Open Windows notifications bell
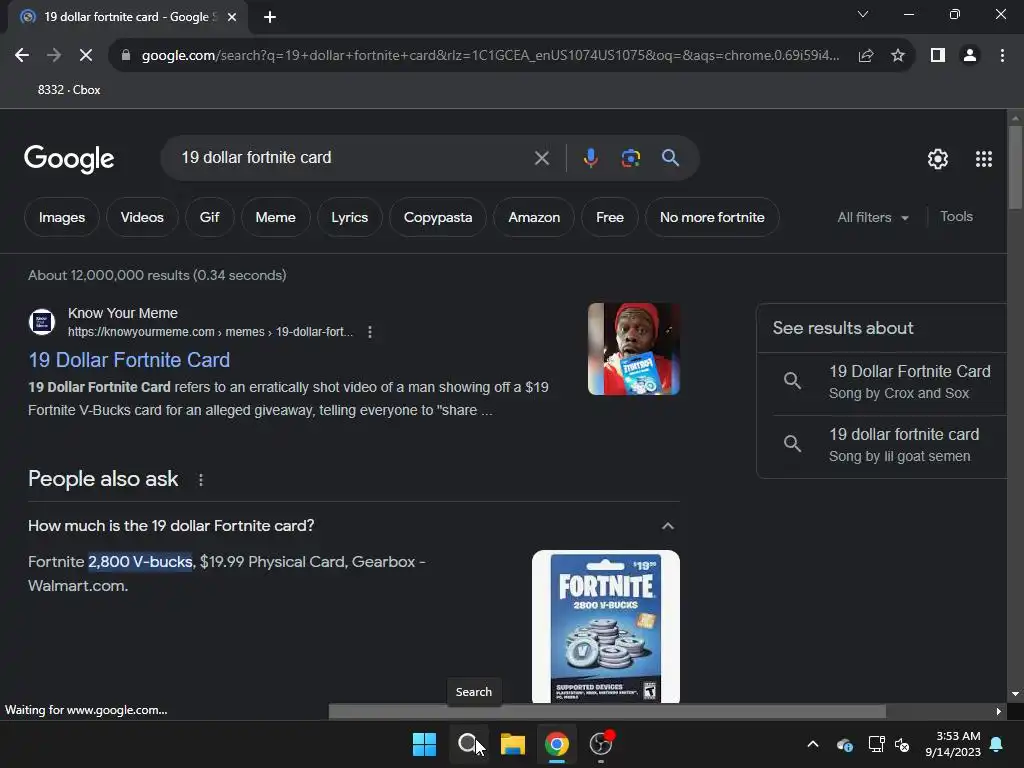The image size is (1024, 768). point(997,744)
